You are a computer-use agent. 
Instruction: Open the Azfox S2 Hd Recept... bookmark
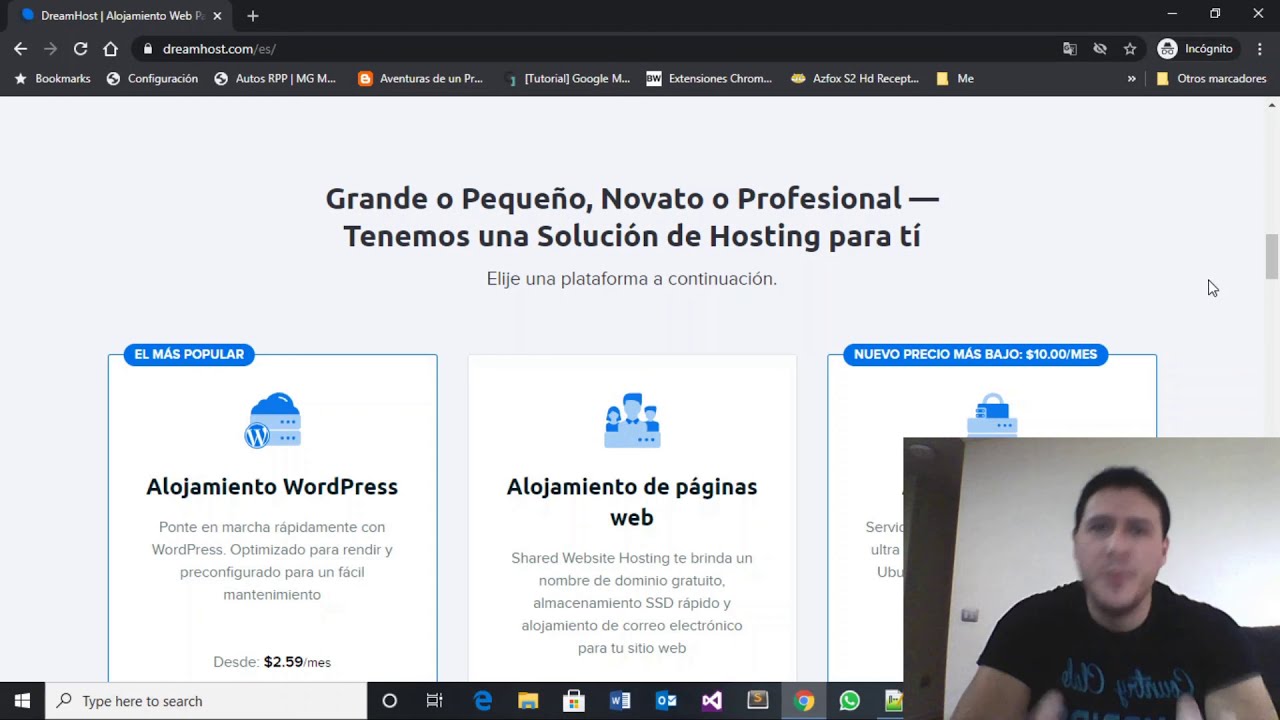(855, 78)
